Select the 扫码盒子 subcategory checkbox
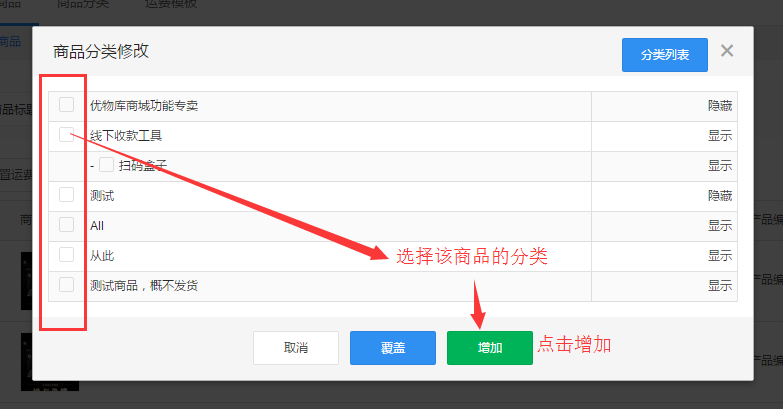Viewport: 783px width, 409px height. point(106,165)
